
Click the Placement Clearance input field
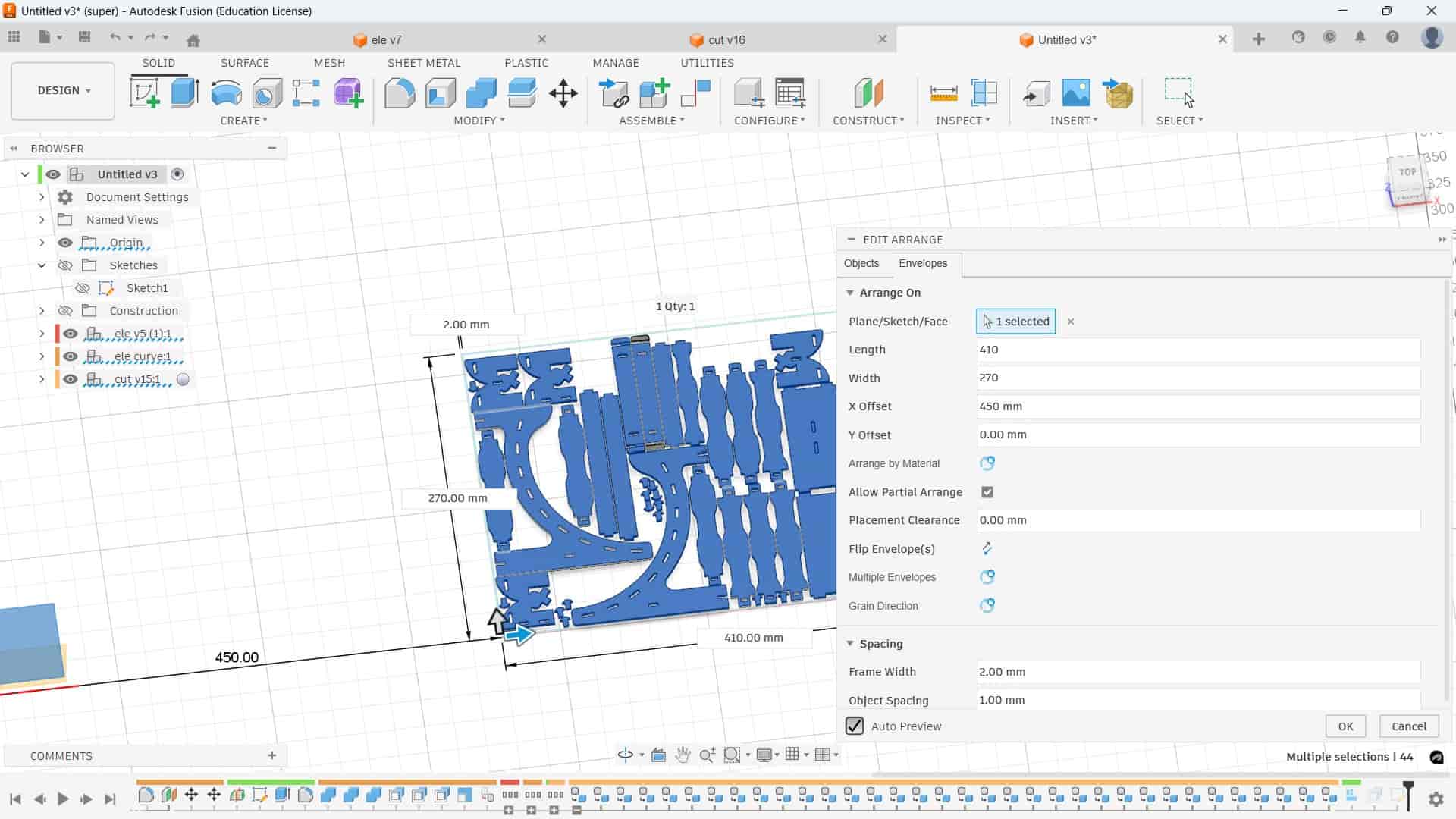[x=1197, y=520]
